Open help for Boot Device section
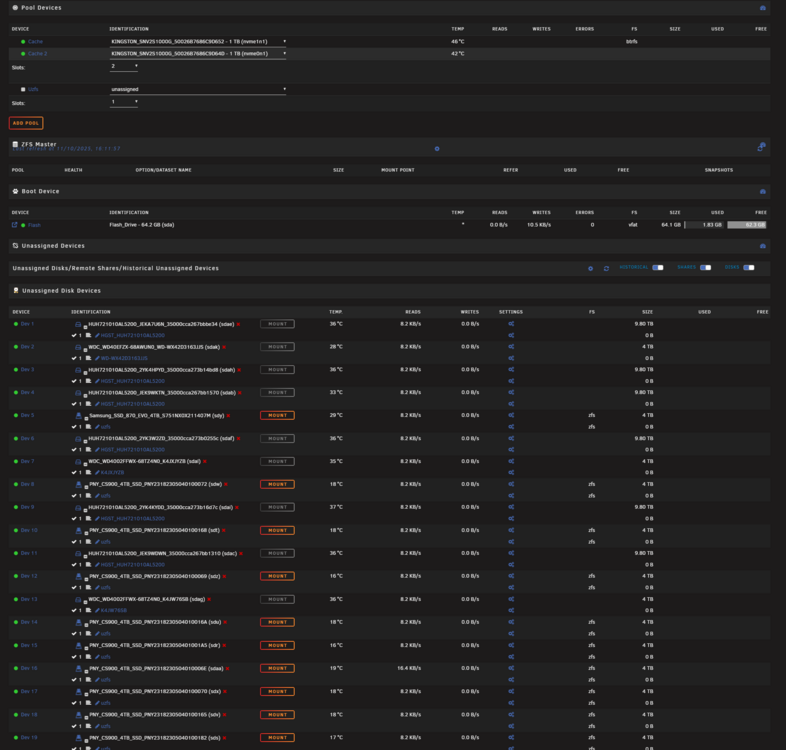Image resolution: width=786 pixels, height=750 pixels. (x=762, y=192)
